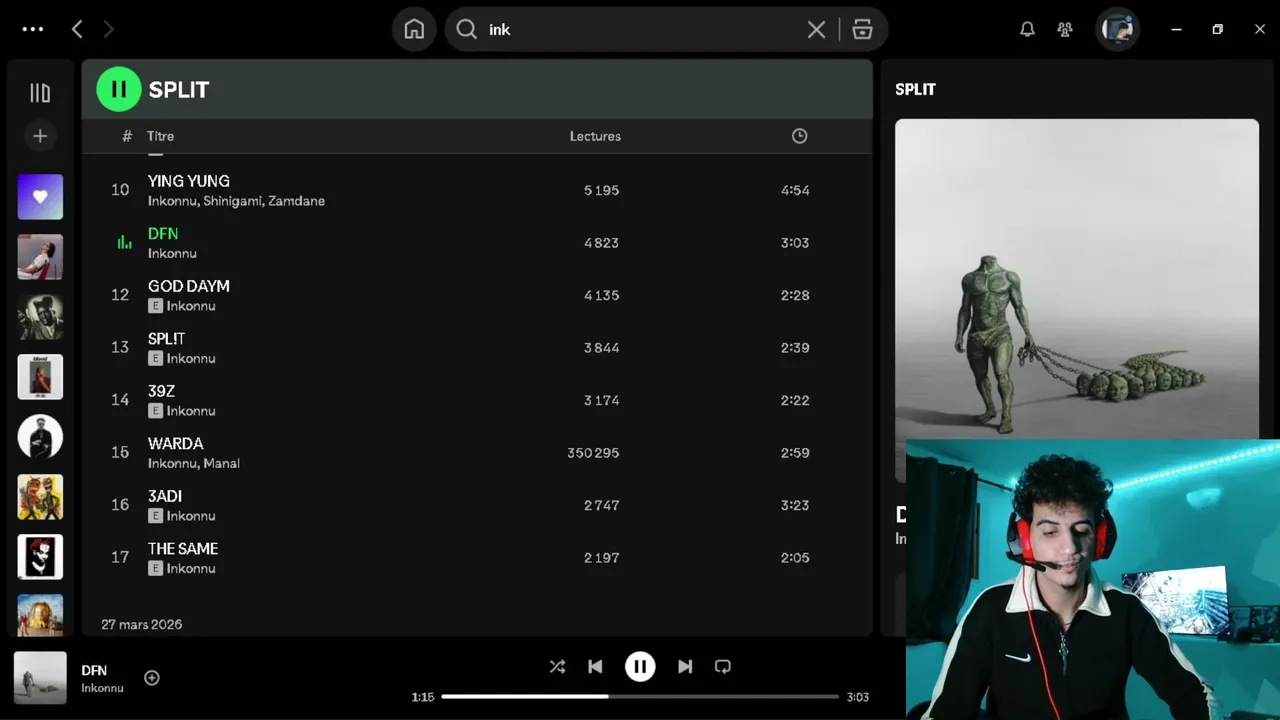
Task: Open the notifications bell
Action: 1027,29
